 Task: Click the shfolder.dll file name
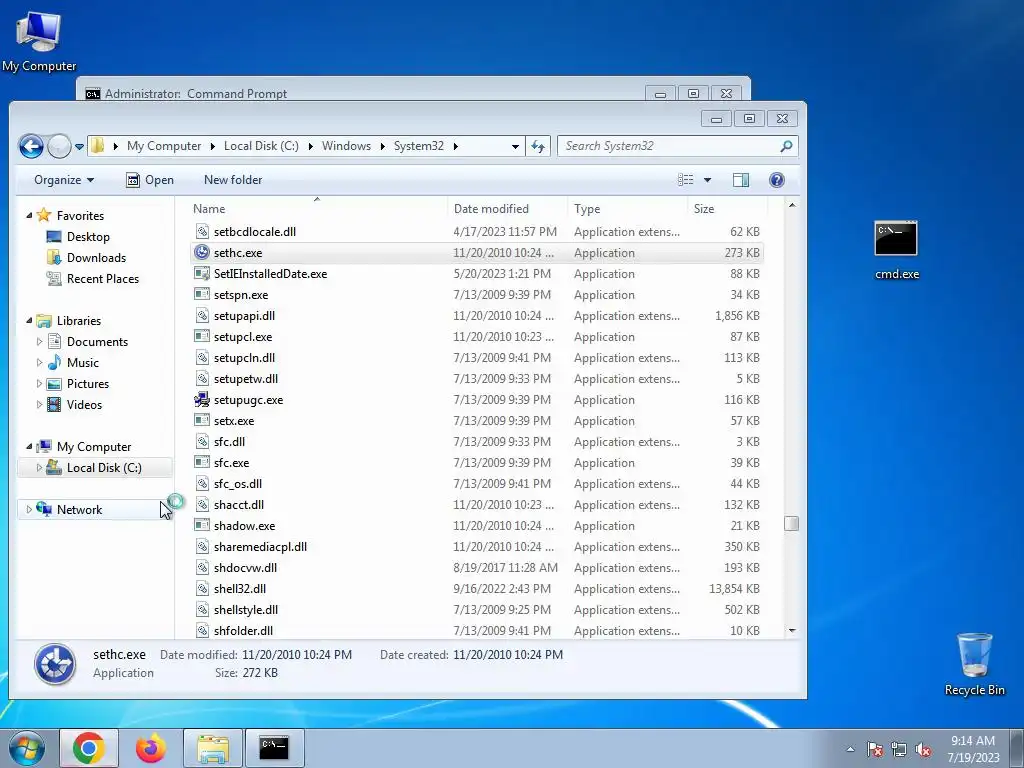pos(243,631)
